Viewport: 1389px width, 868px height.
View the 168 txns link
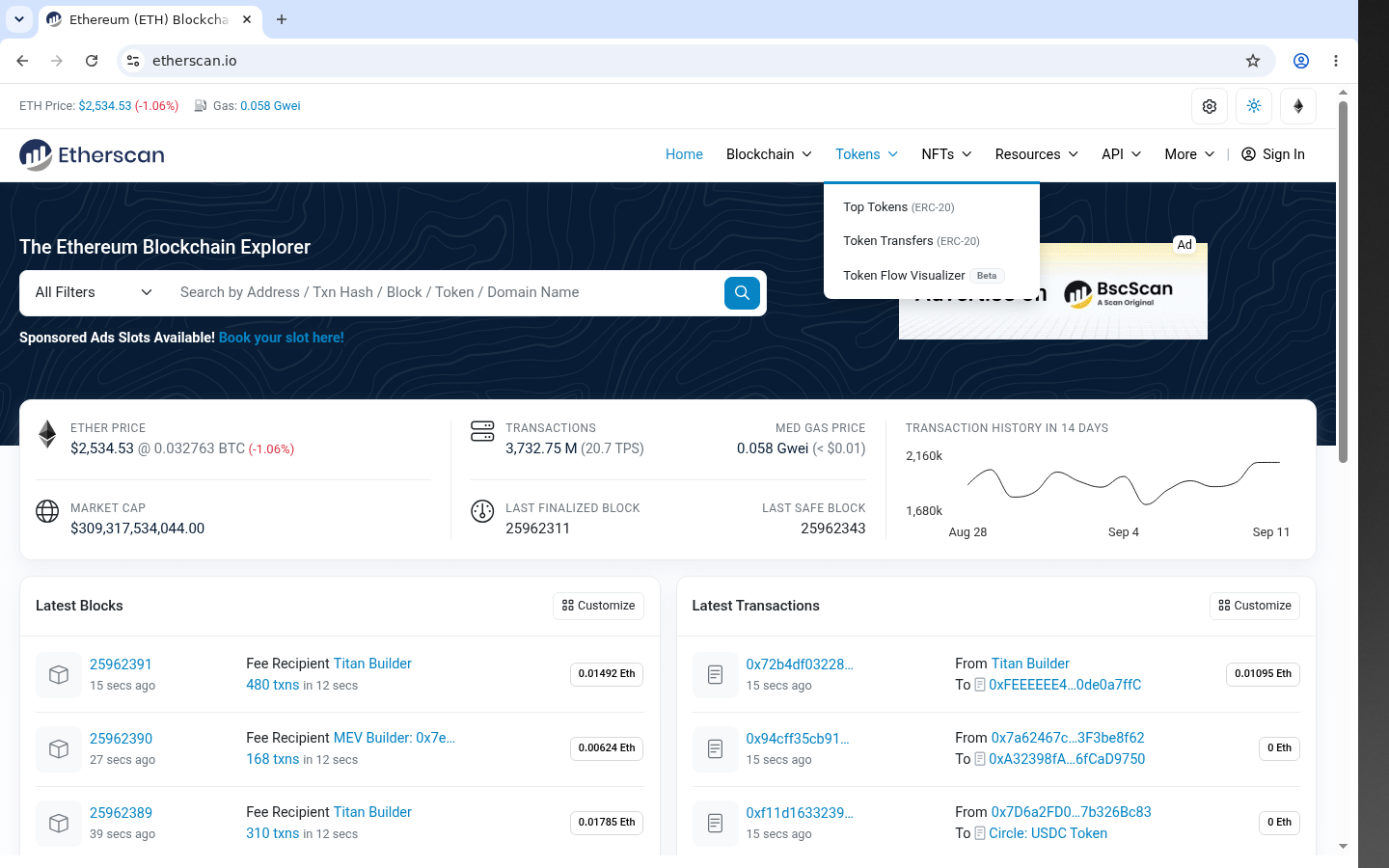[273, 759]
